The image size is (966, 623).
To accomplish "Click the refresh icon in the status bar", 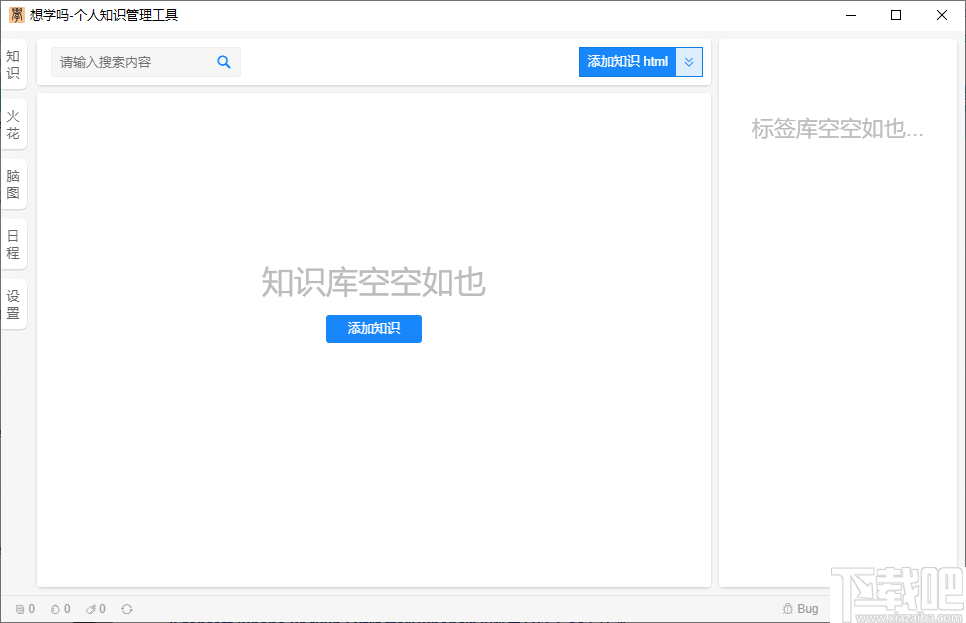I will pos(127,608).
